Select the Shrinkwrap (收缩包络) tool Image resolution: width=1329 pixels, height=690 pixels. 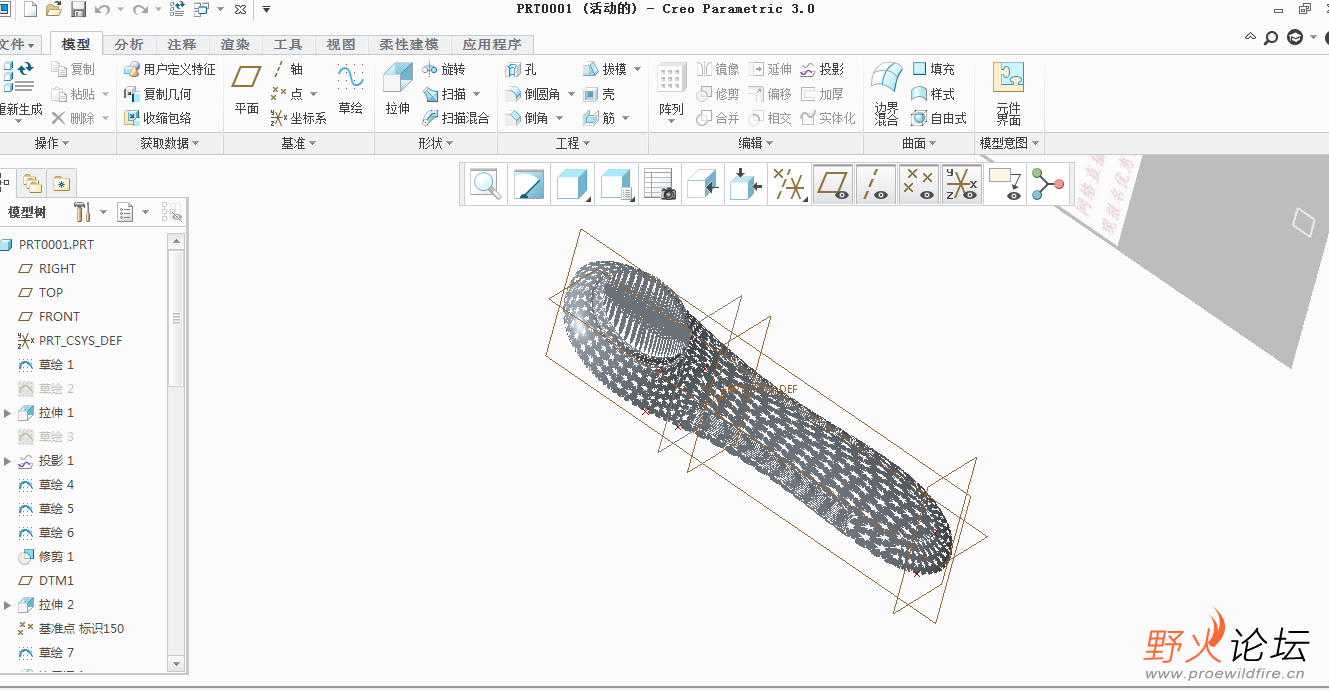(x=157, y=118)
